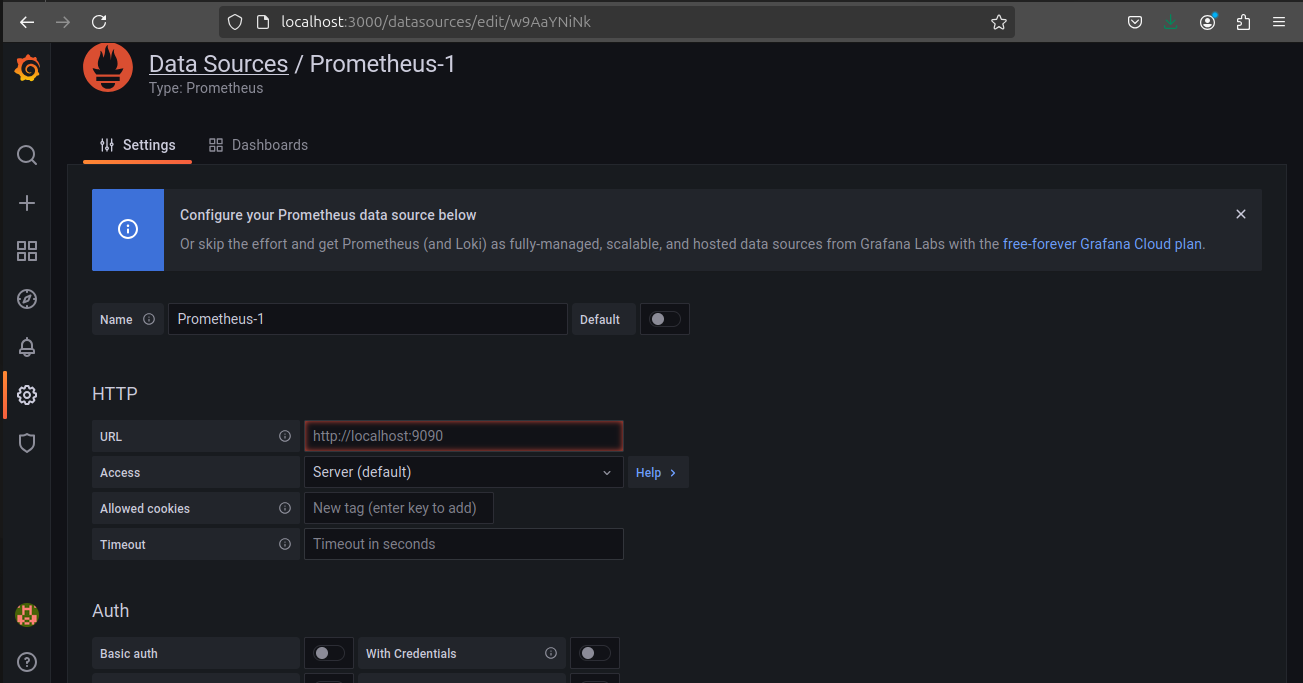The image size is (1303, 683).
Task: Open the free-forever Grafana Cloud plan link
Action: (x=1103, y=243)
